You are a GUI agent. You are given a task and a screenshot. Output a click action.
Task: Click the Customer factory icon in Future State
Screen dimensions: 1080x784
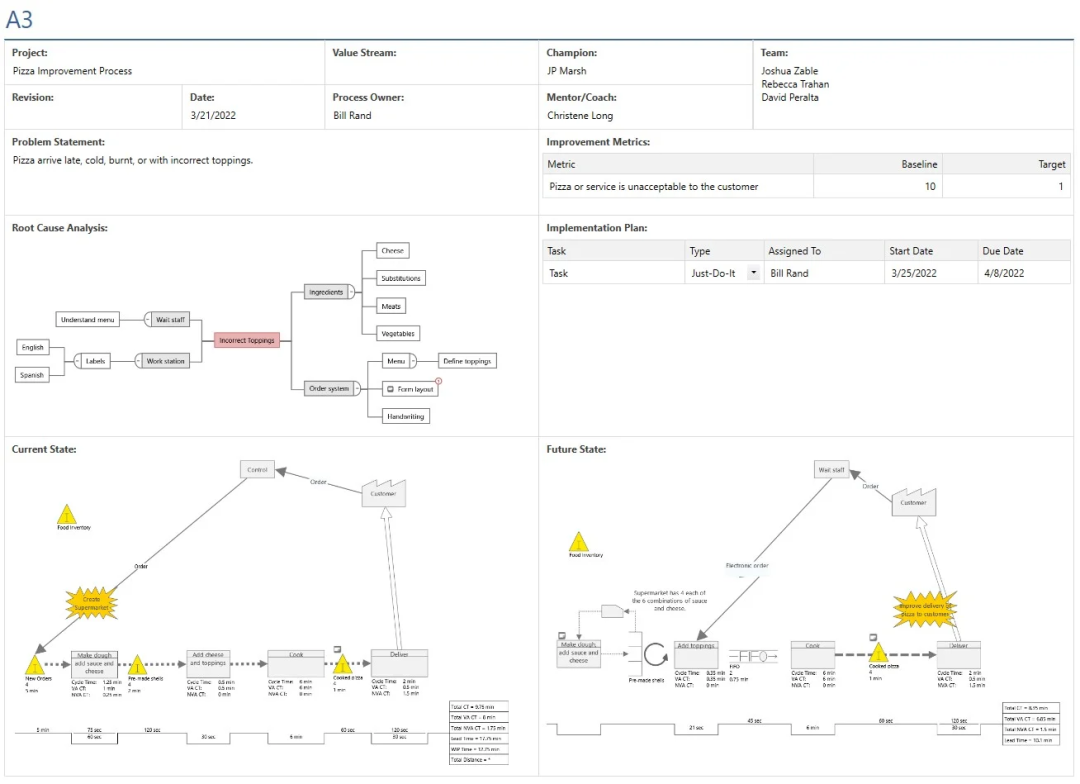(x=912, y=501)
